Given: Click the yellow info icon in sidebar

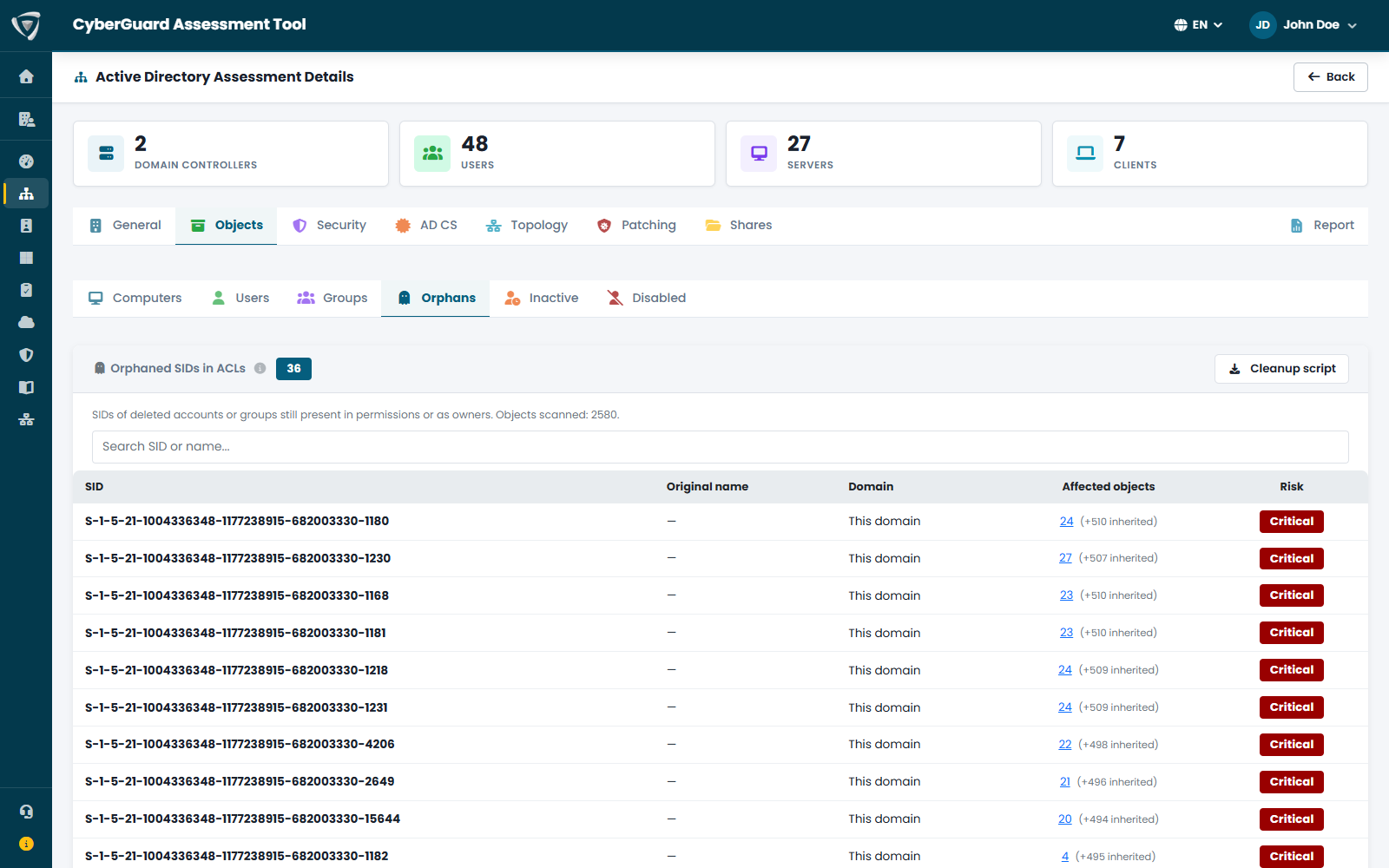Looking at the screenshot, I should (x=26, y=844).
